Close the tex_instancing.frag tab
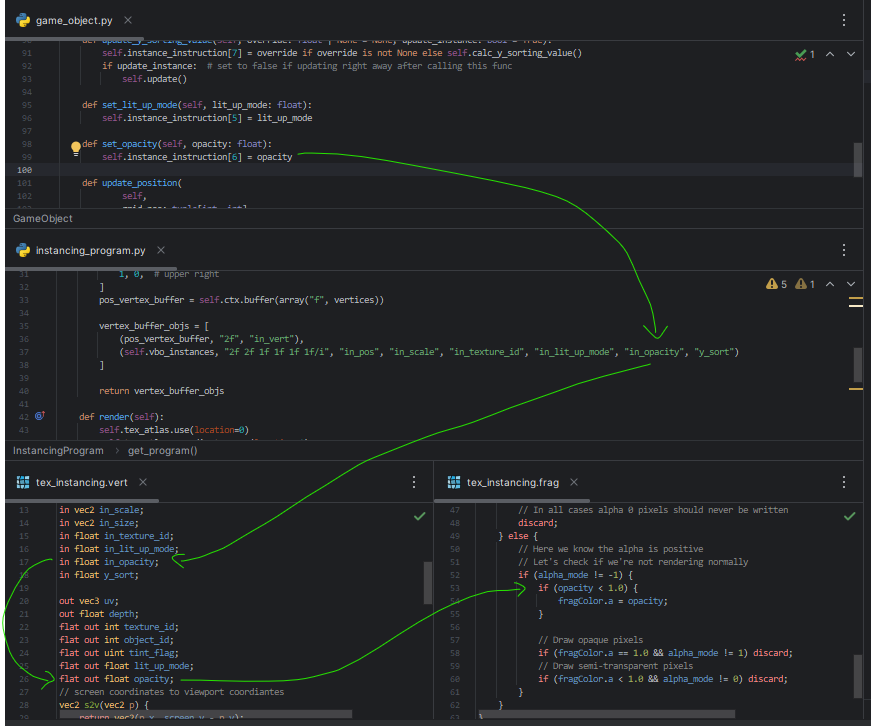The width and height of the screenshot is (871, 726). (x=574, y=482)
